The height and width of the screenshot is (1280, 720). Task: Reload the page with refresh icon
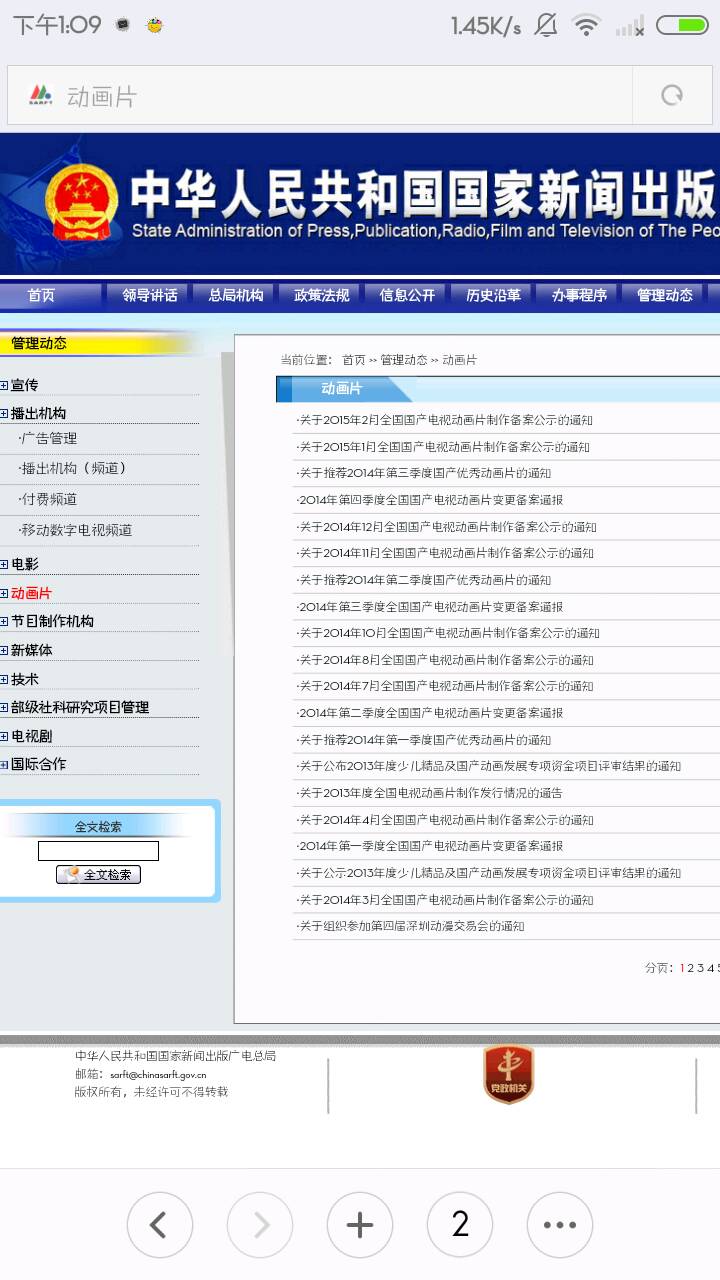coord(672,96)
